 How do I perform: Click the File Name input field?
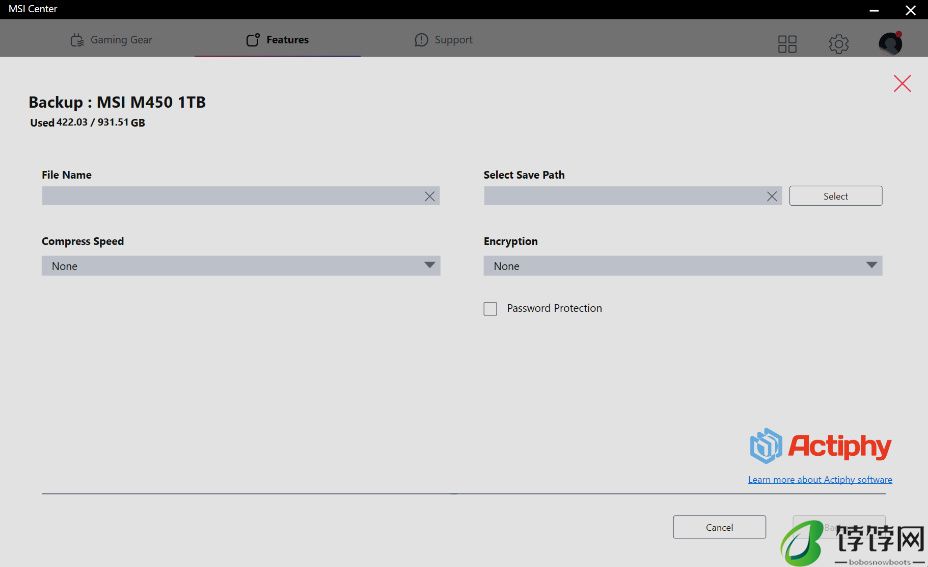tap(240, 196)
